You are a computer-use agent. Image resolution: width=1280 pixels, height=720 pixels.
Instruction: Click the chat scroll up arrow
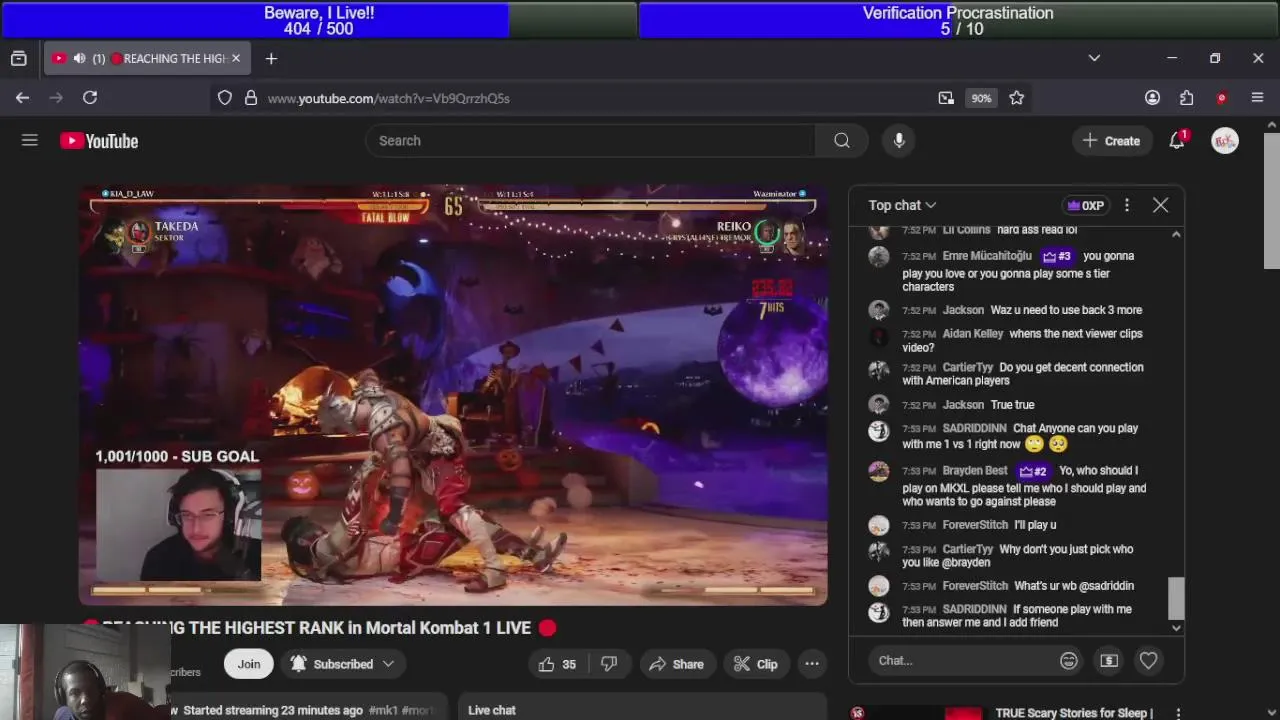1176,233
